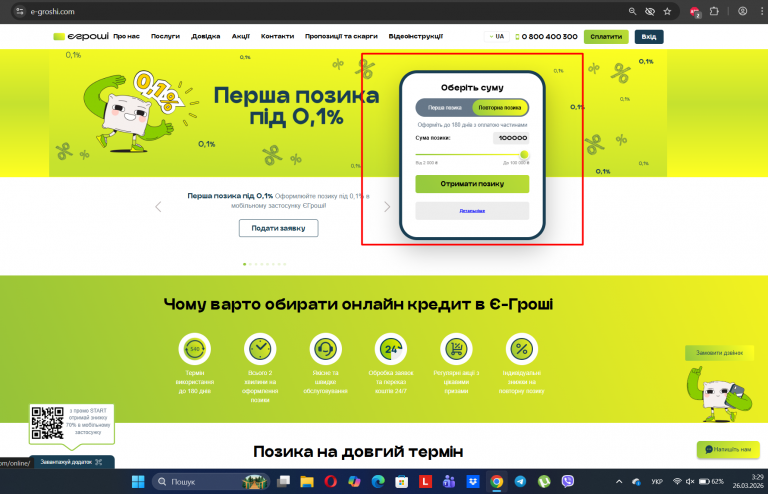
Task: Click the Сплатити button
Action: (x=606, y=37)
